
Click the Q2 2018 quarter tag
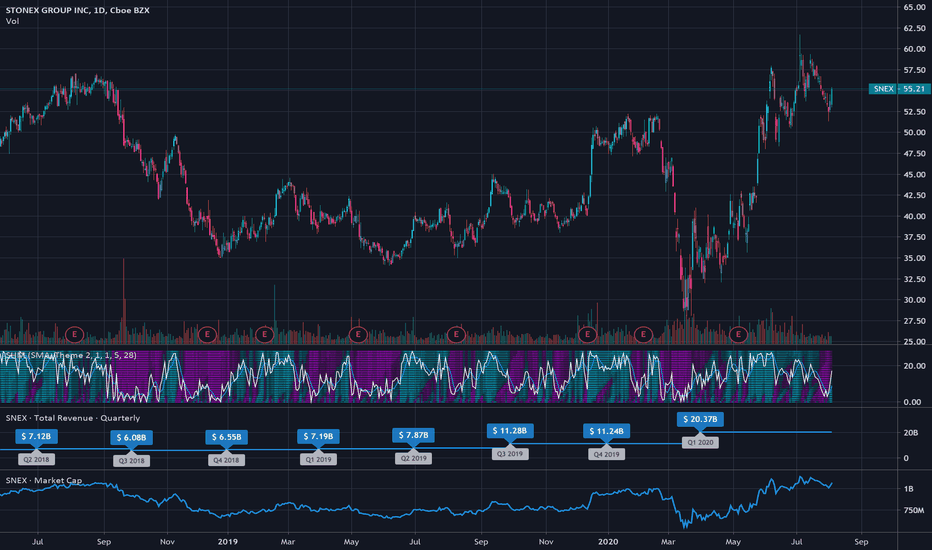pos(36,460)
